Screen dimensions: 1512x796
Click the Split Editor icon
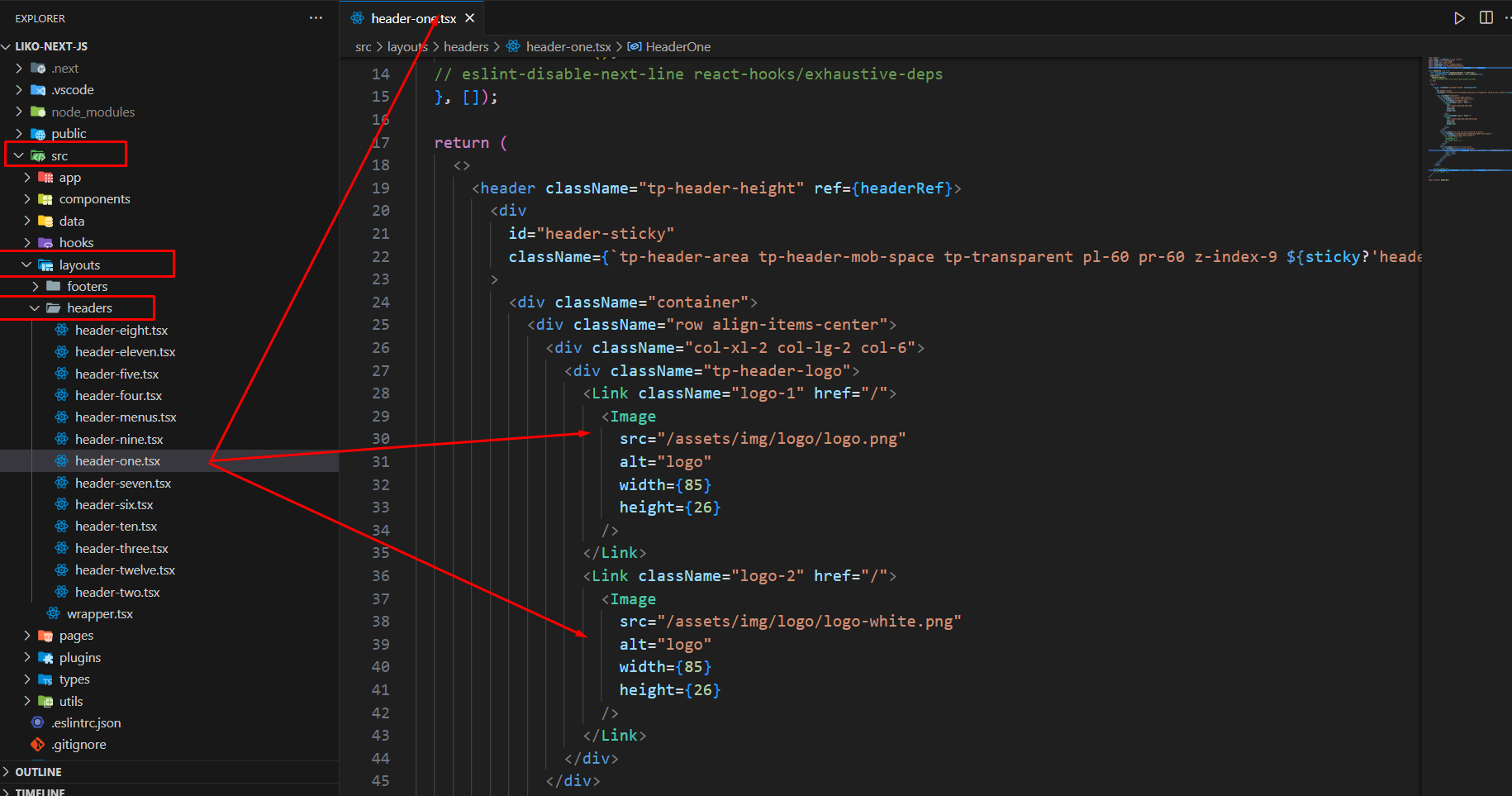[x=1486, y=18]
